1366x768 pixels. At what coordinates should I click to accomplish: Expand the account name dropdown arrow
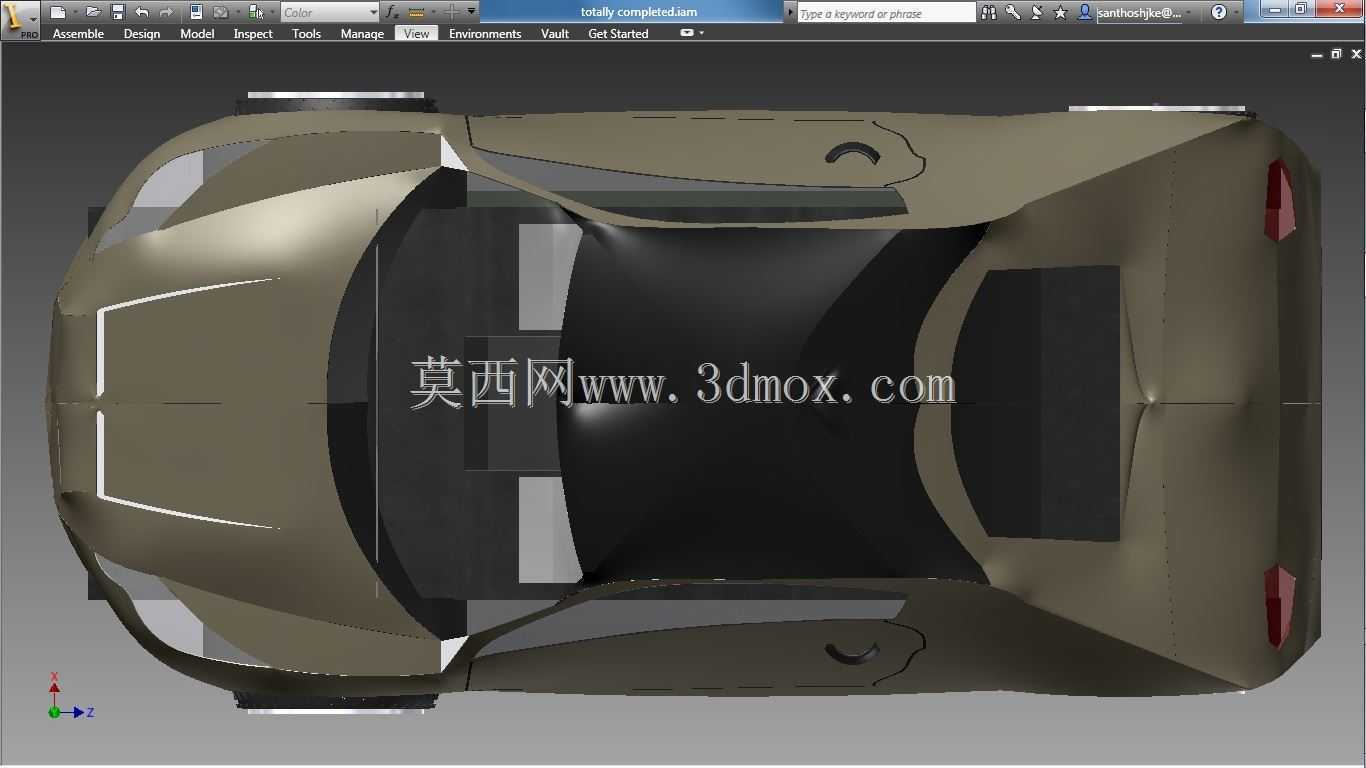coord(1189,13)
